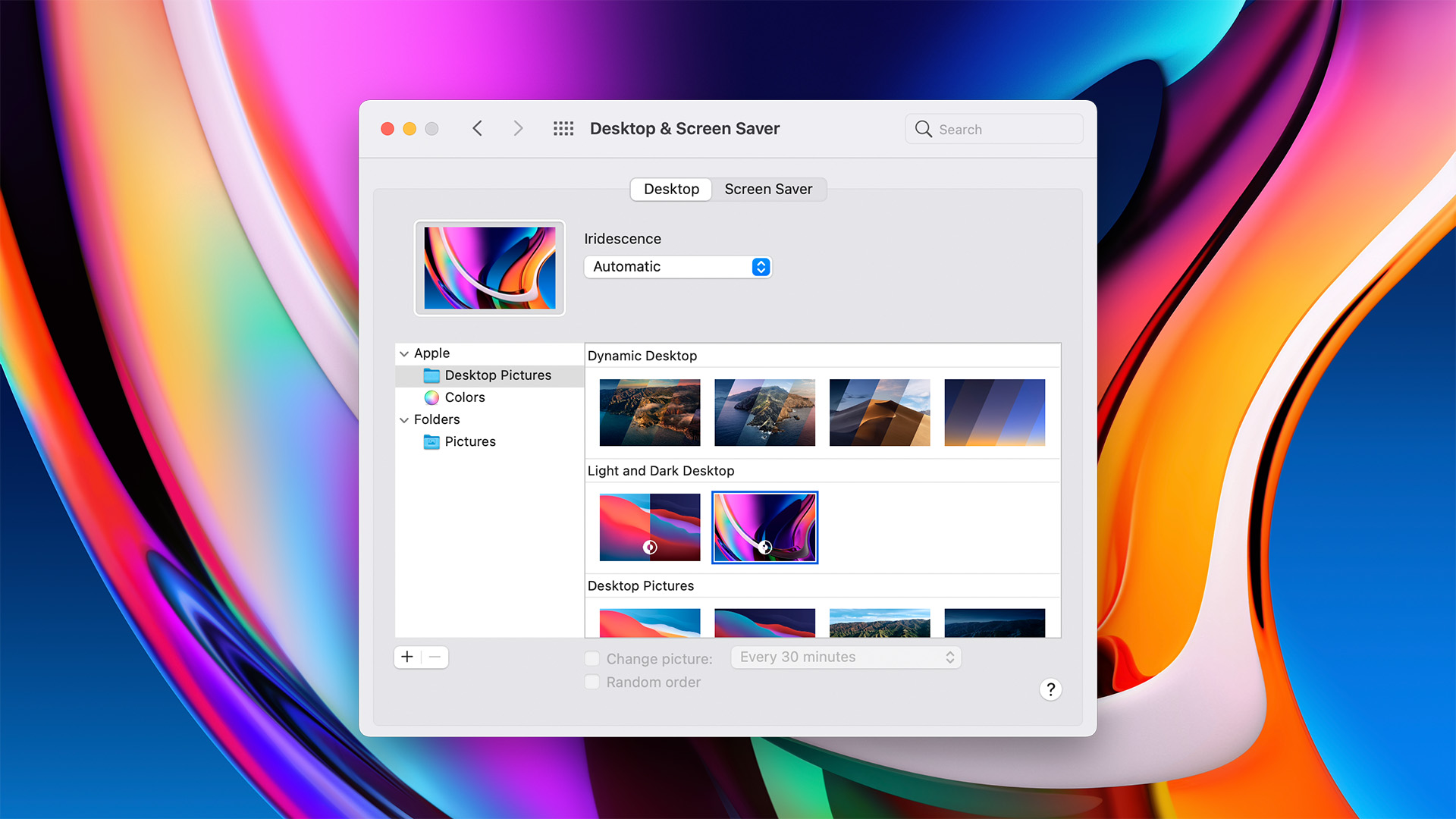Open help with the question mark button
The height and width of the screenshot is (819, 1456).
point(1050,689)
